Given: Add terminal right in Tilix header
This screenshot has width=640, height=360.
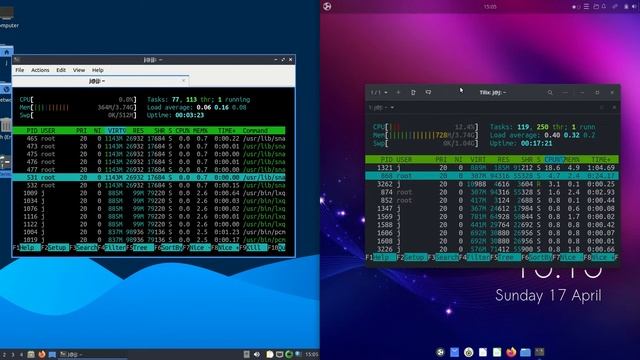Looking at the screenshot, I should tap(413, 93).
